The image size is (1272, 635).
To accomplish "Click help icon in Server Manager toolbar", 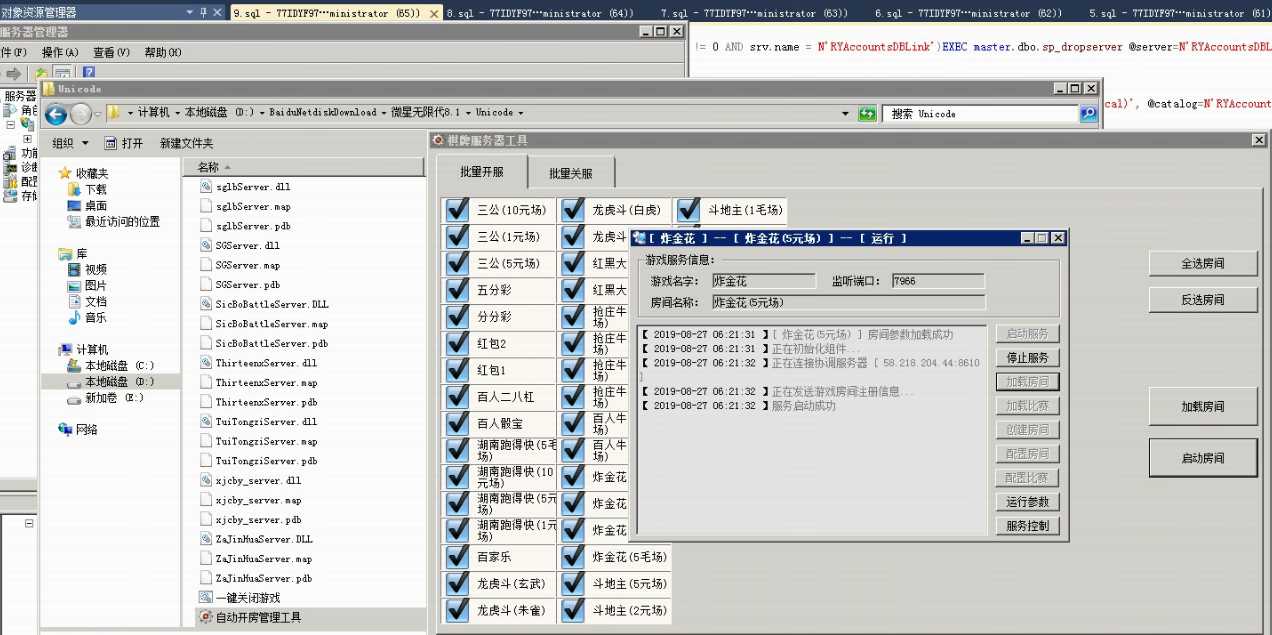I will coord(88,73).
